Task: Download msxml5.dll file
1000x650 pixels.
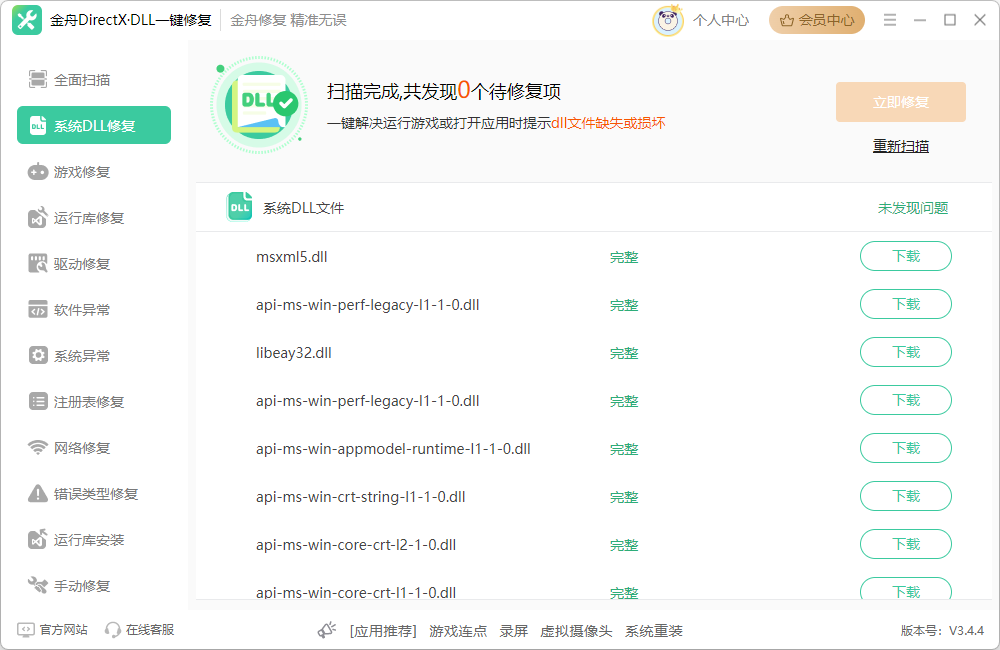Action: (x=905, y=257)
